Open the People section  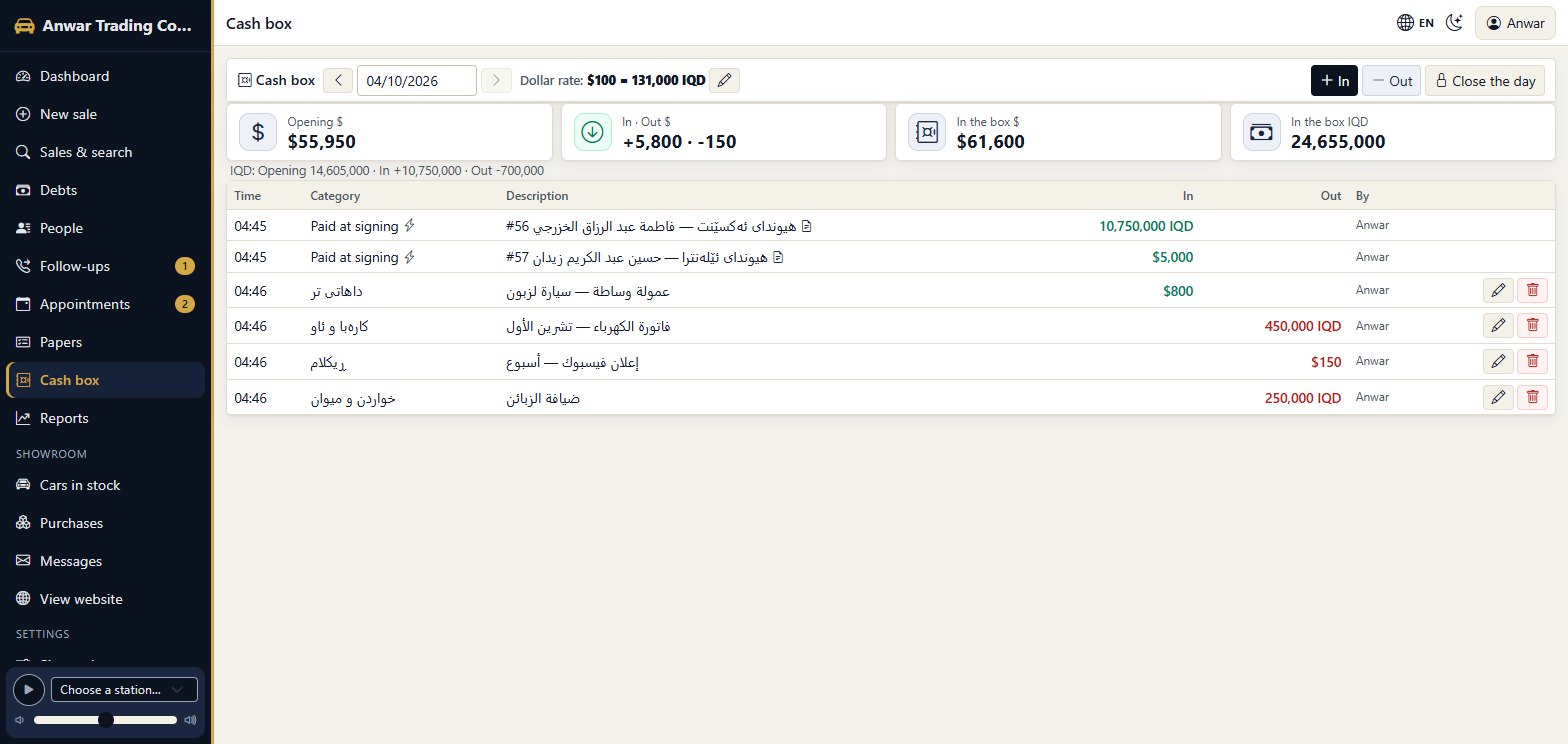pyautogui.click(x=106, y=228)
